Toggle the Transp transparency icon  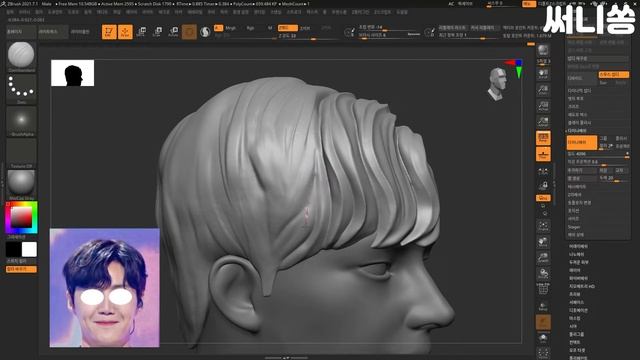[543, 306]
